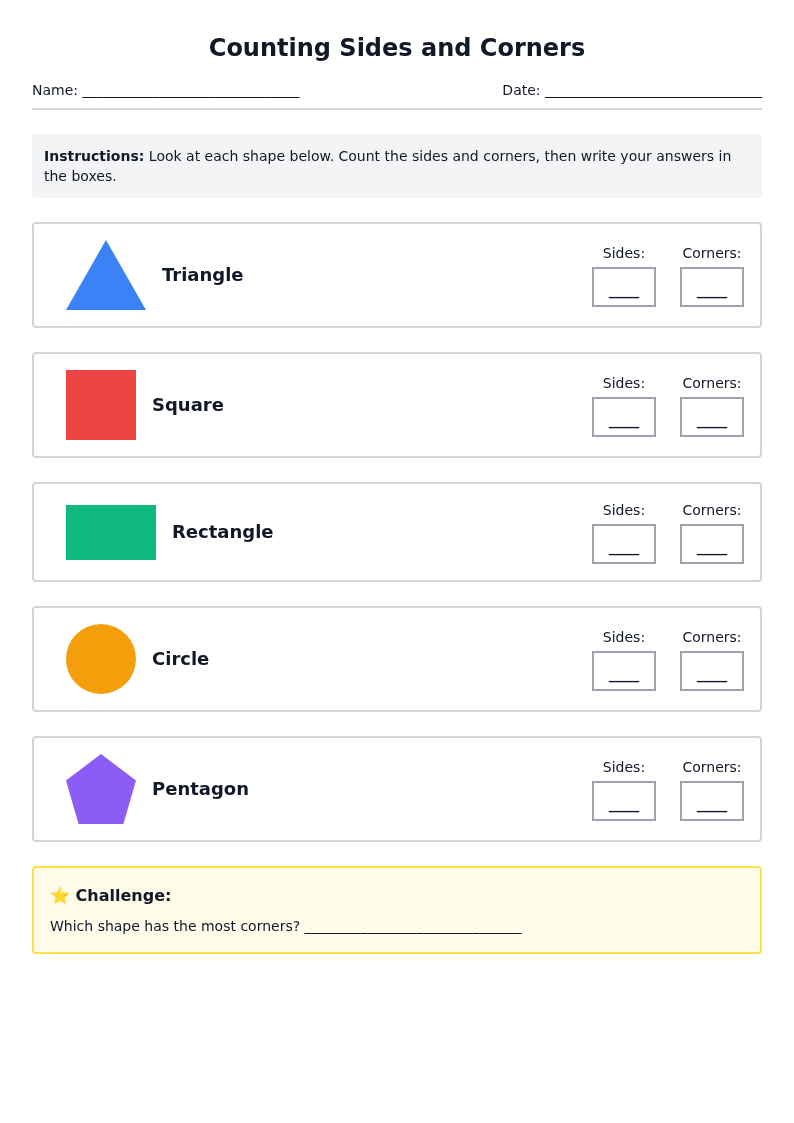Viewport: 794px width, 1123px height.
Task: Click the Triangle Corners answer box
Action: [712, 286]
